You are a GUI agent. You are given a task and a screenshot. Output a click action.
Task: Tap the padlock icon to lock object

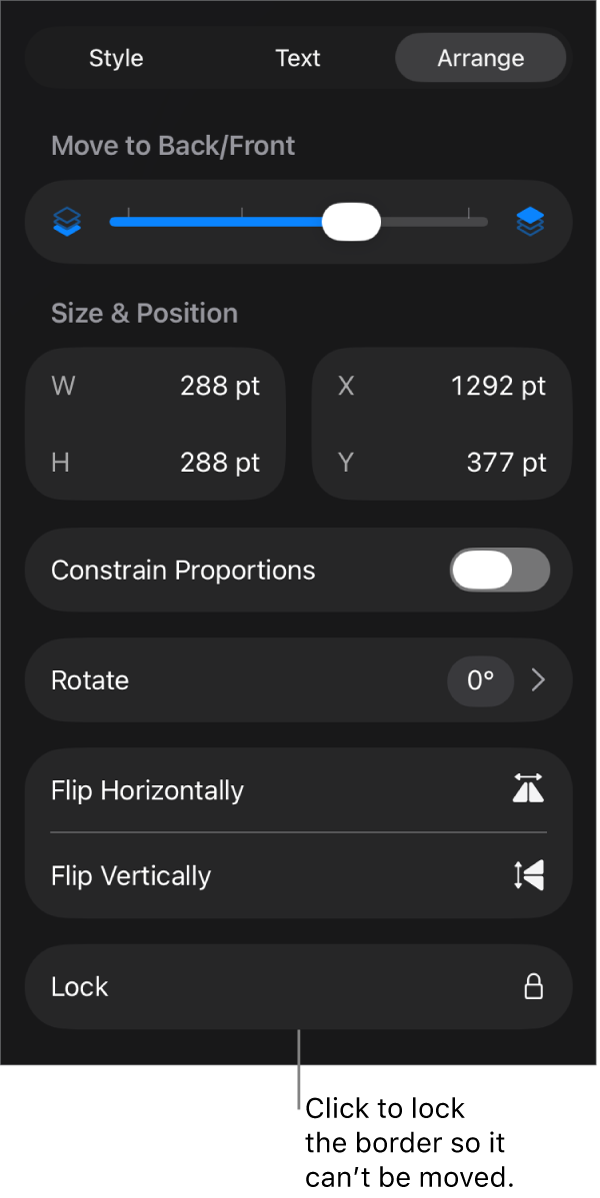[x=533, y=986]
